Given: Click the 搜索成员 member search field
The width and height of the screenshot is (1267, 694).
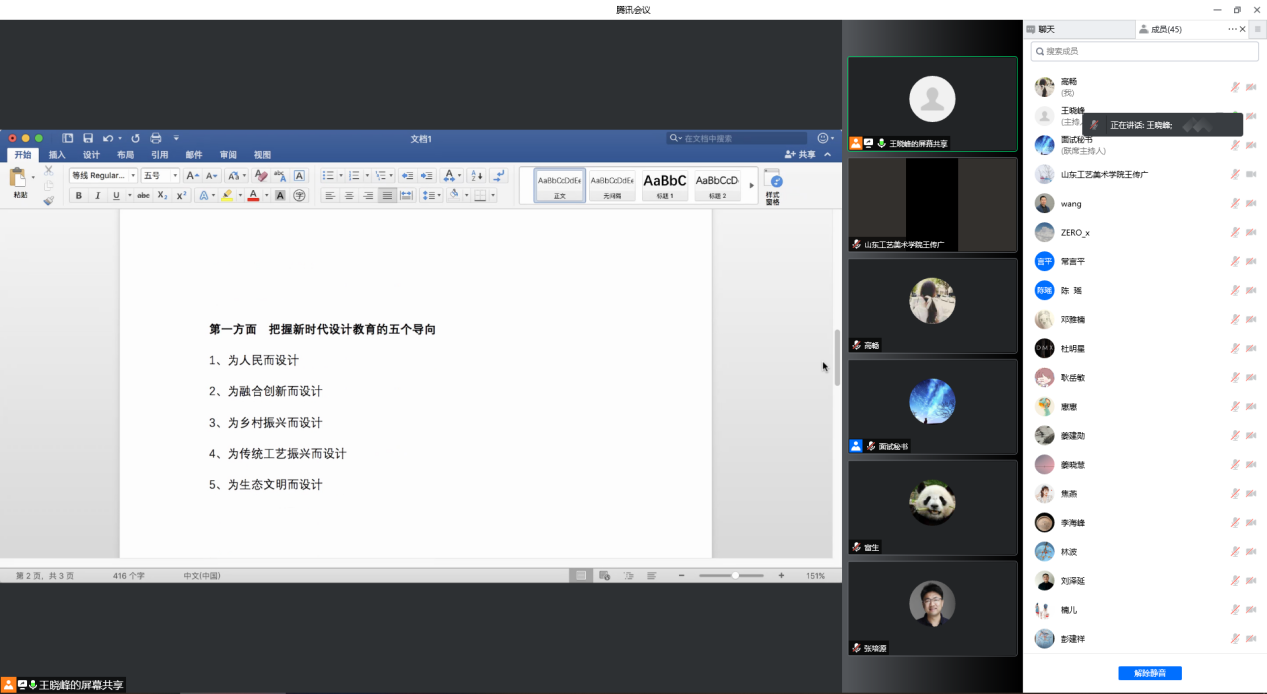Looking at the screenshot, I should coord(1144,51).
